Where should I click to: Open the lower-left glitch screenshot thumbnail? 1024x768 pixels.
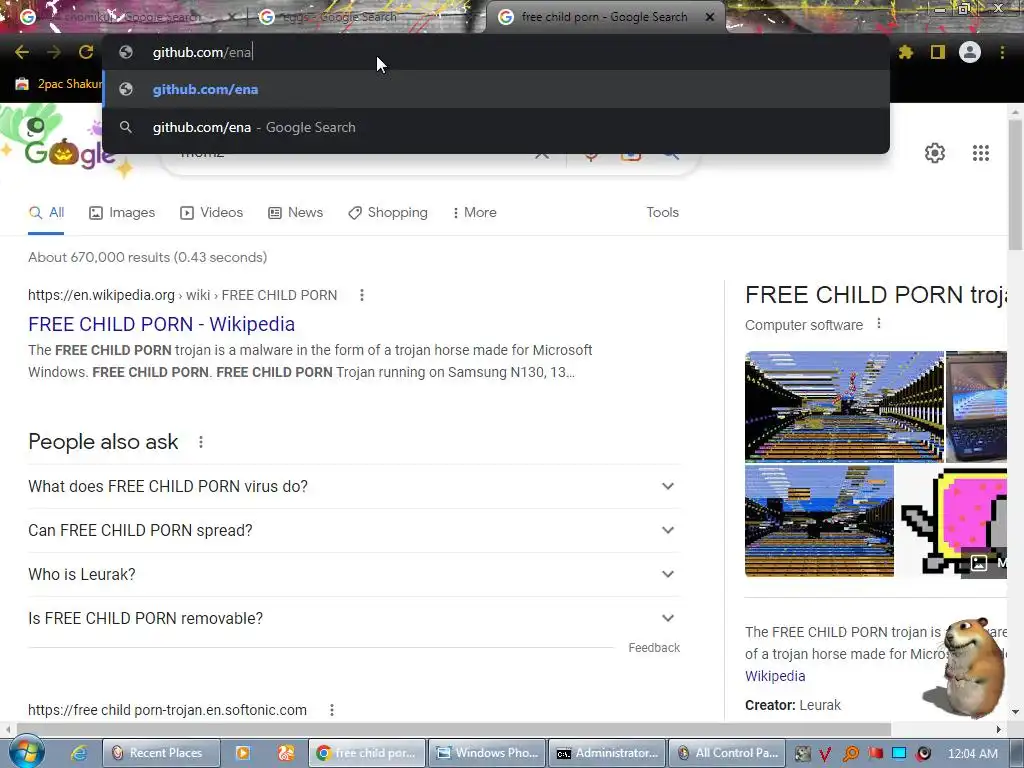[819, 521]
